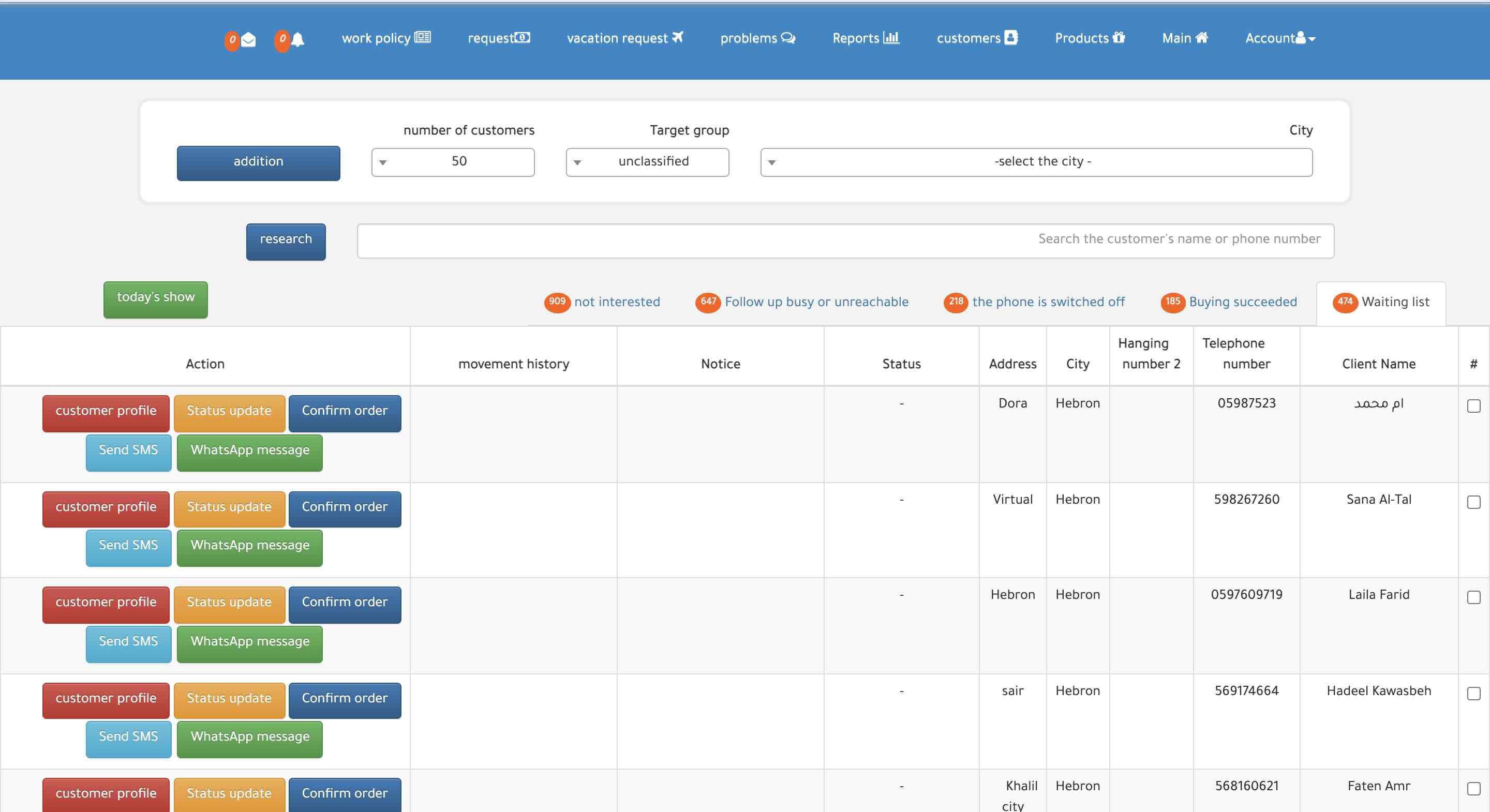Open number of customers dropdown
Image resolution: width=1490 pixels, height=812 pixels.
[x=452, y=162]
